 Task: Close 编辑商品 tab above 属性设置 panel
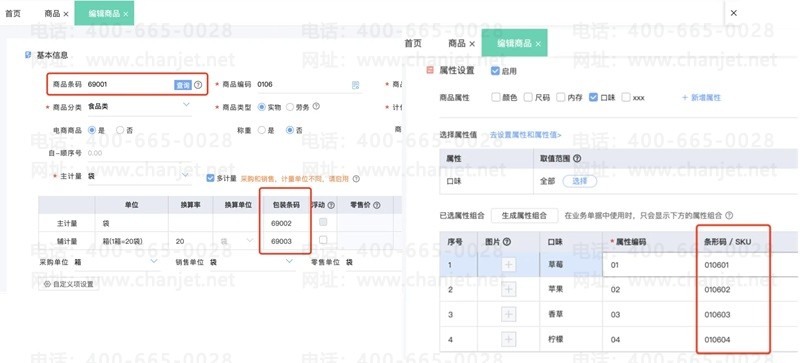point(538,44)
